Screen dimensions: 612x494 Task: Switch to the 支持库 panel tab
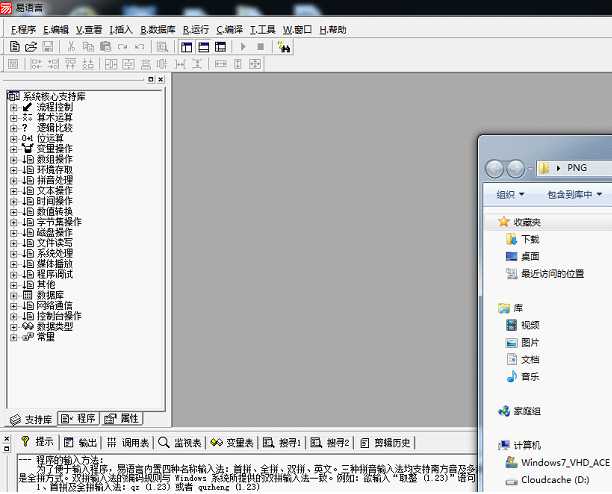(x=31, y=419)
